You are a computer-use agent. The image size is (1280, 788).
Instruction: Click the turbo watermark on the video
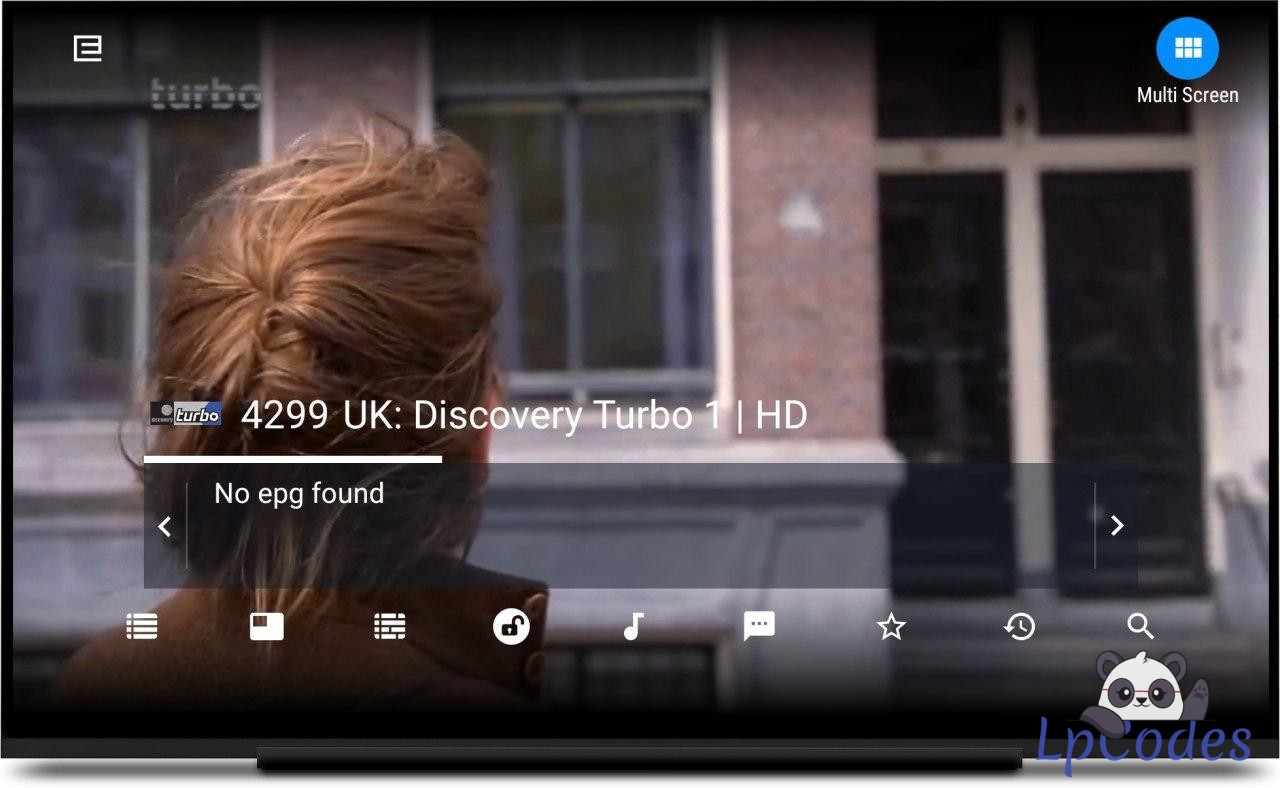(x=205, y=94)
